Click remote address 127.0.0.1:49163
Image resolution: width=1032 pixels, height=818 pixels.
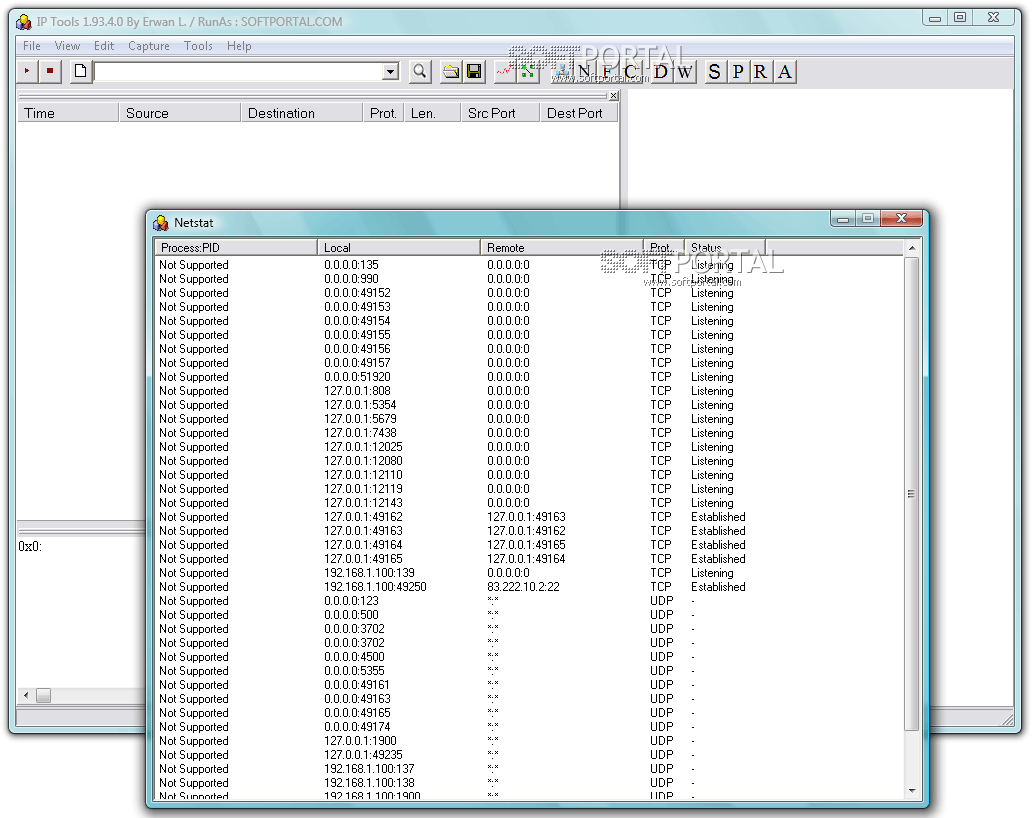pos(526,517)
